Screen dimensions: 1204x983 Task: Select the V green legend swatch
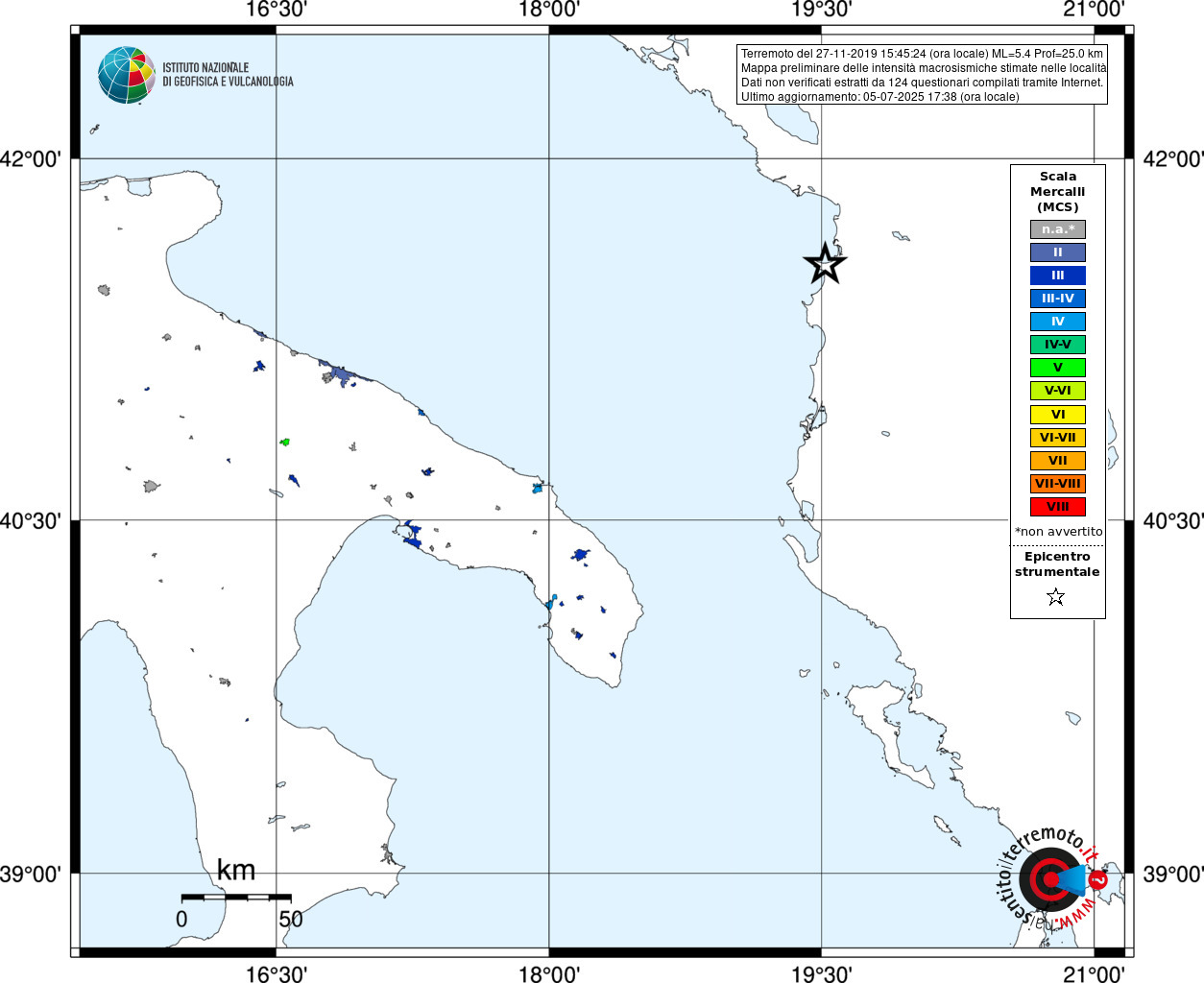coord(1058,368)
